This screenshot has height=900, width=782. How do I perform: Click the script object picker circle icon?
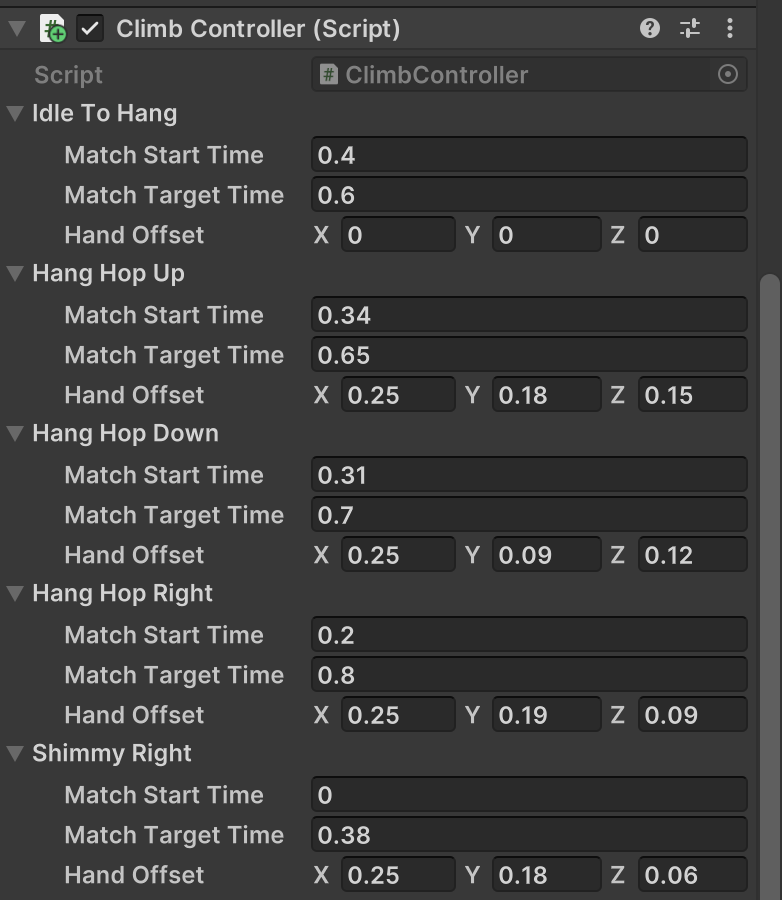click(x=728, y=75)
